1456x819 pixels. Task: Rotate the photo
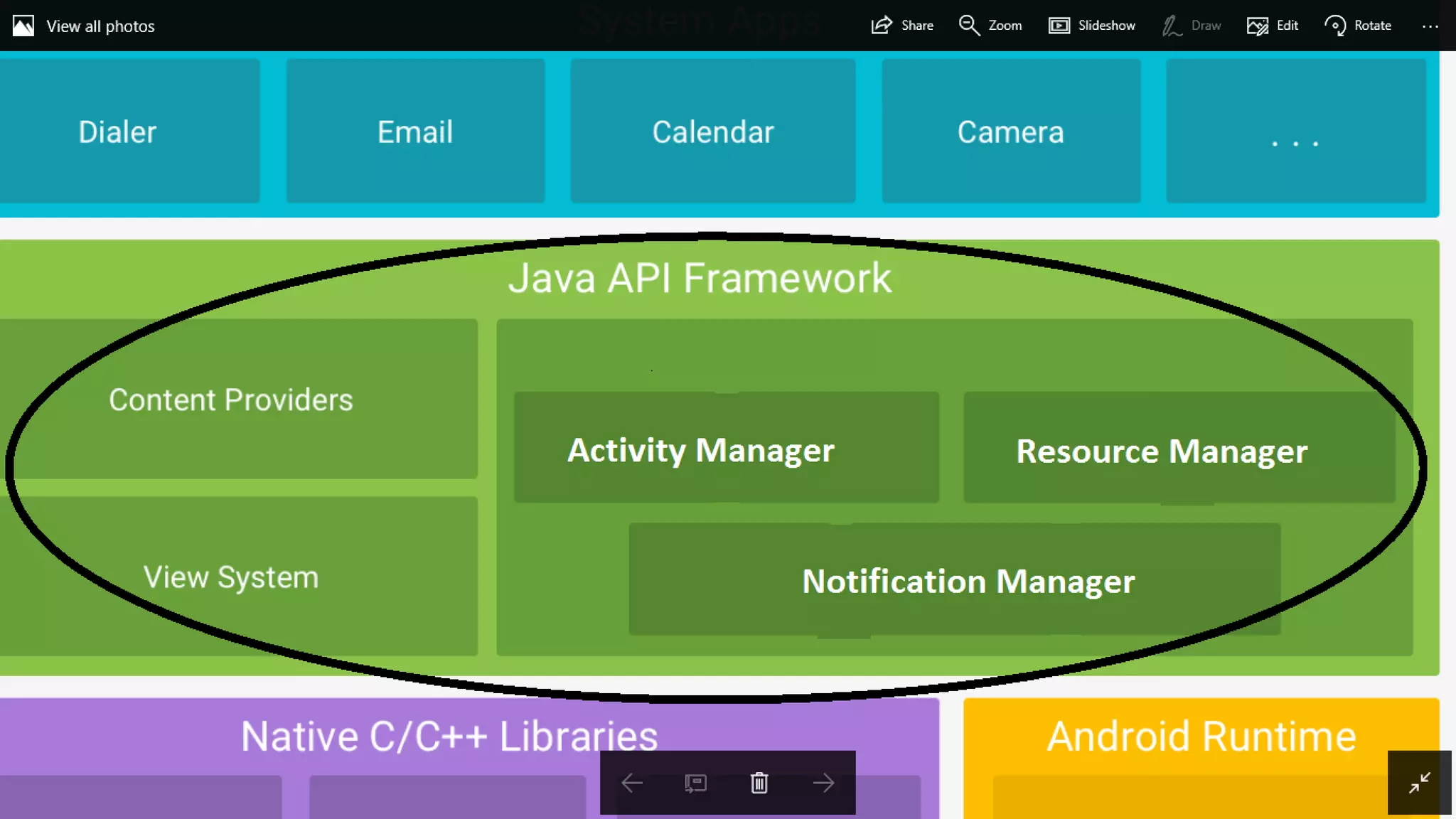[x=1357, y=26]
